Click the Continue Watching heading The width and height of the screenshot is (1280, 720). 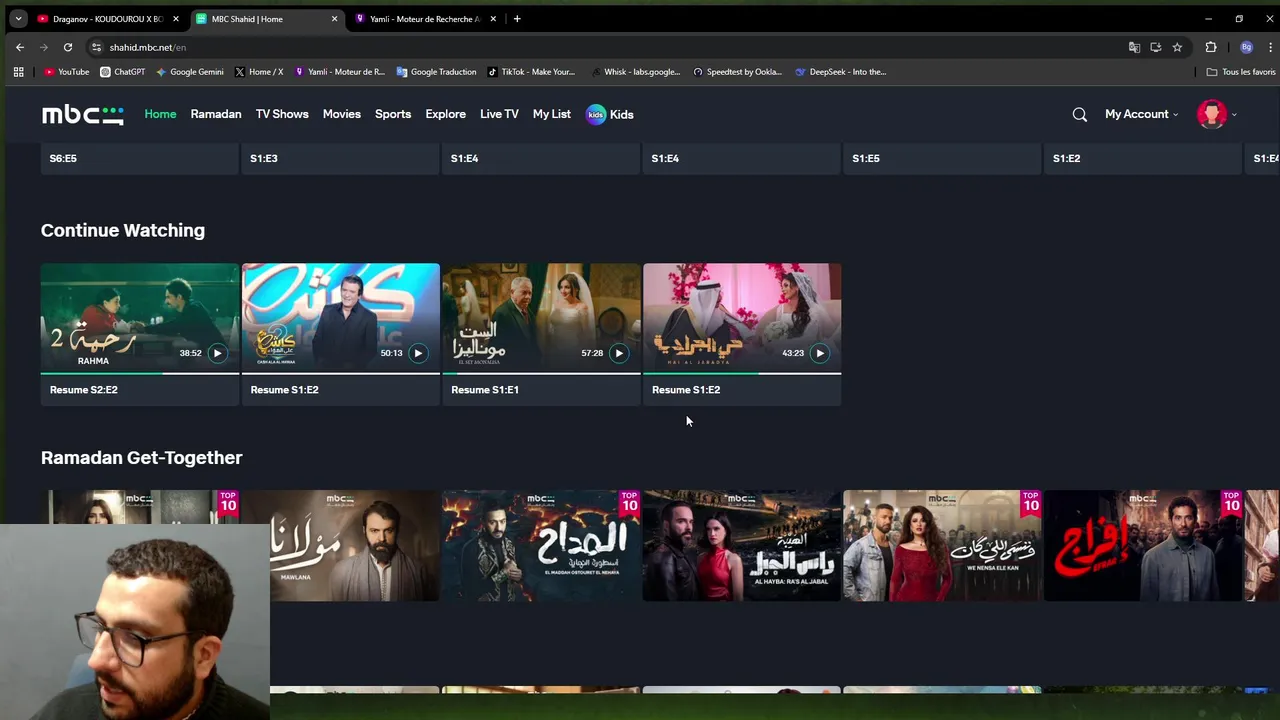123,230
